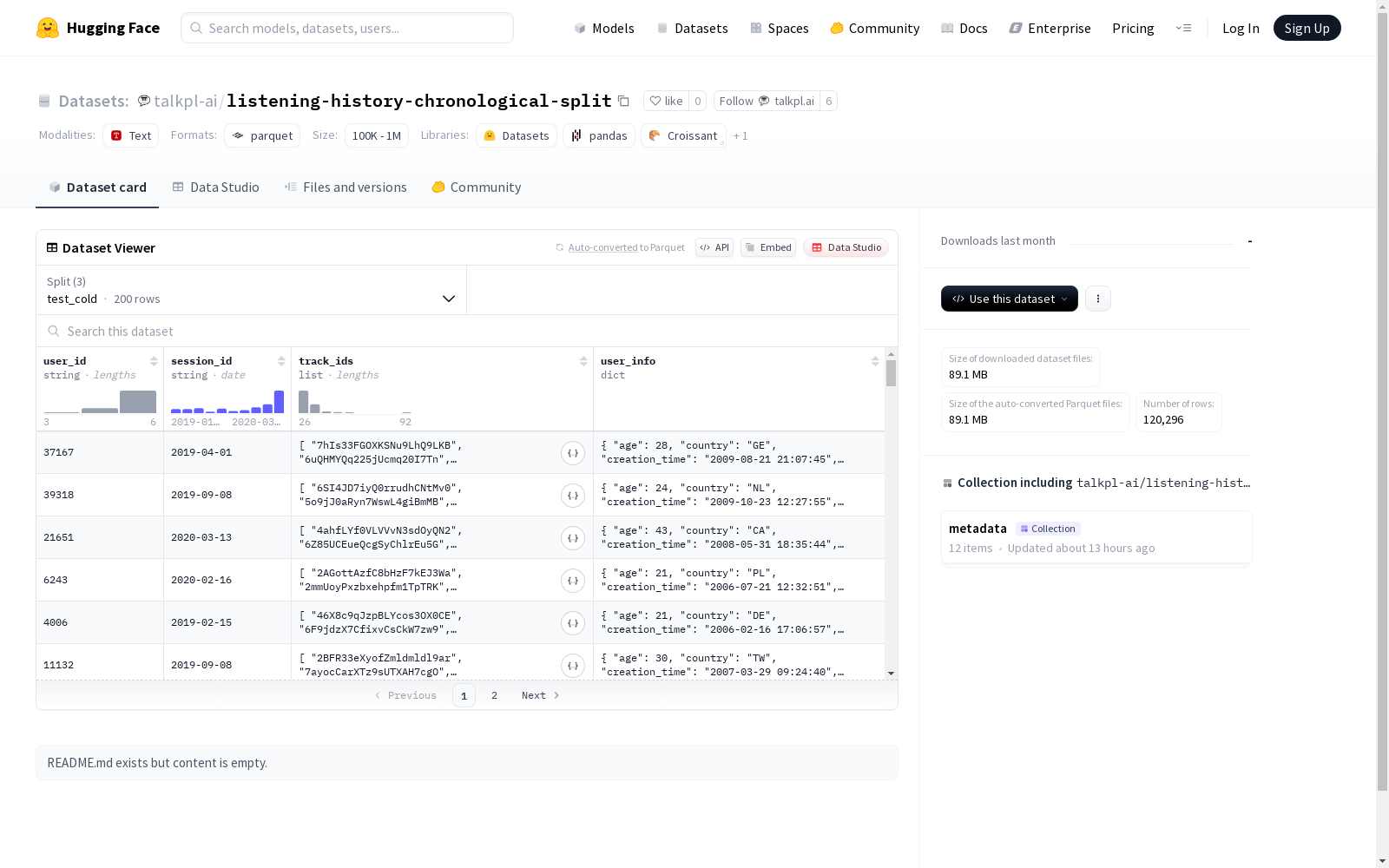Expand JSON for row 39318 track_ids

pyautogui.click(x=572, y=496)
